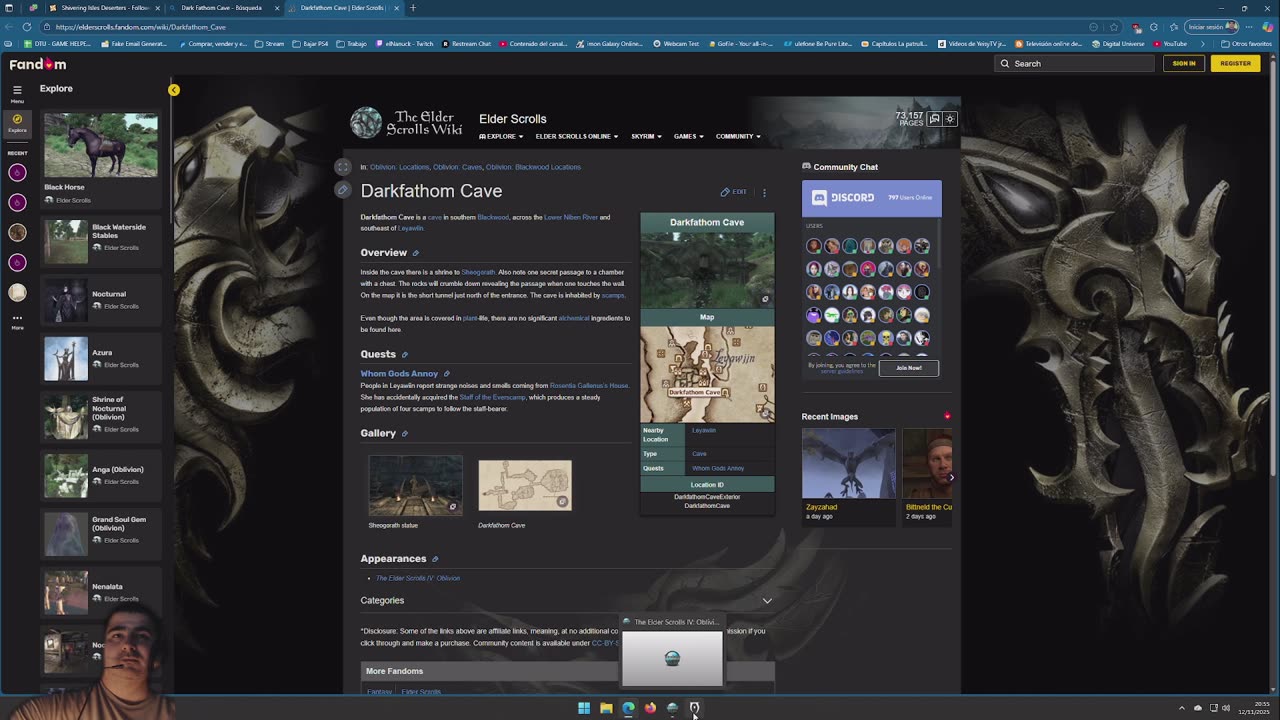Switch to Shivering Isles Deserters browser tab
Image resolution: width=1280 pixels, height=720 pixels.
point(104,8)
